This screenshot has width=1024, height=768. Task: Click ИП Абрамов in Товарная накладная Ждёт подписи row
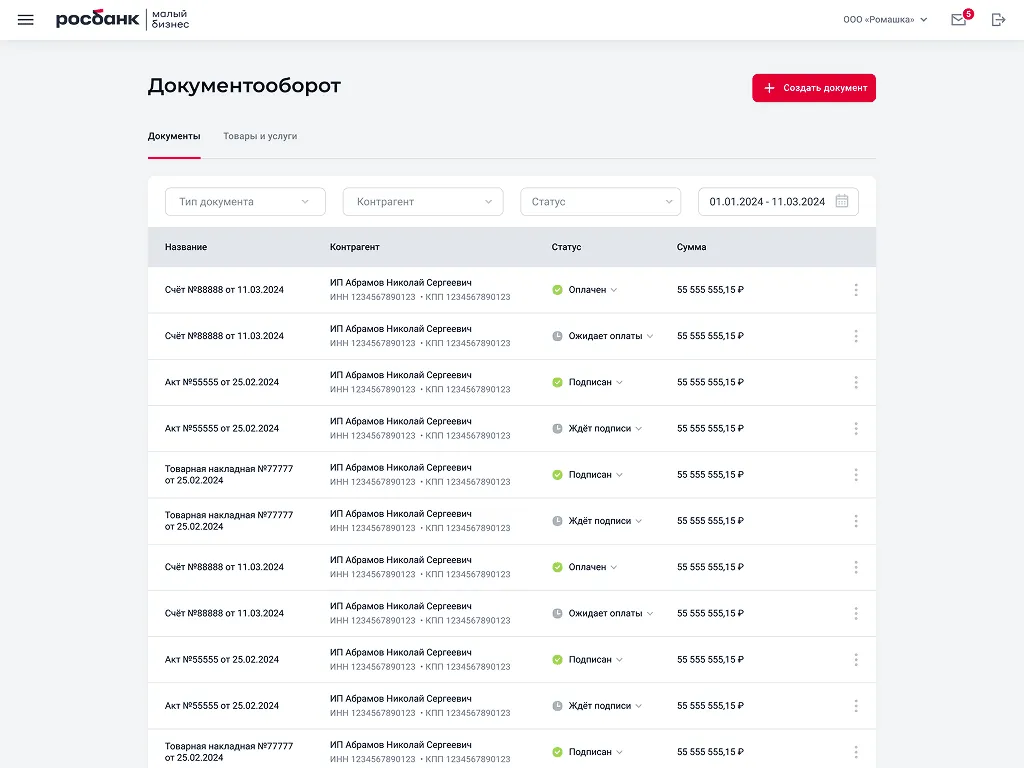tap(400, 514)
